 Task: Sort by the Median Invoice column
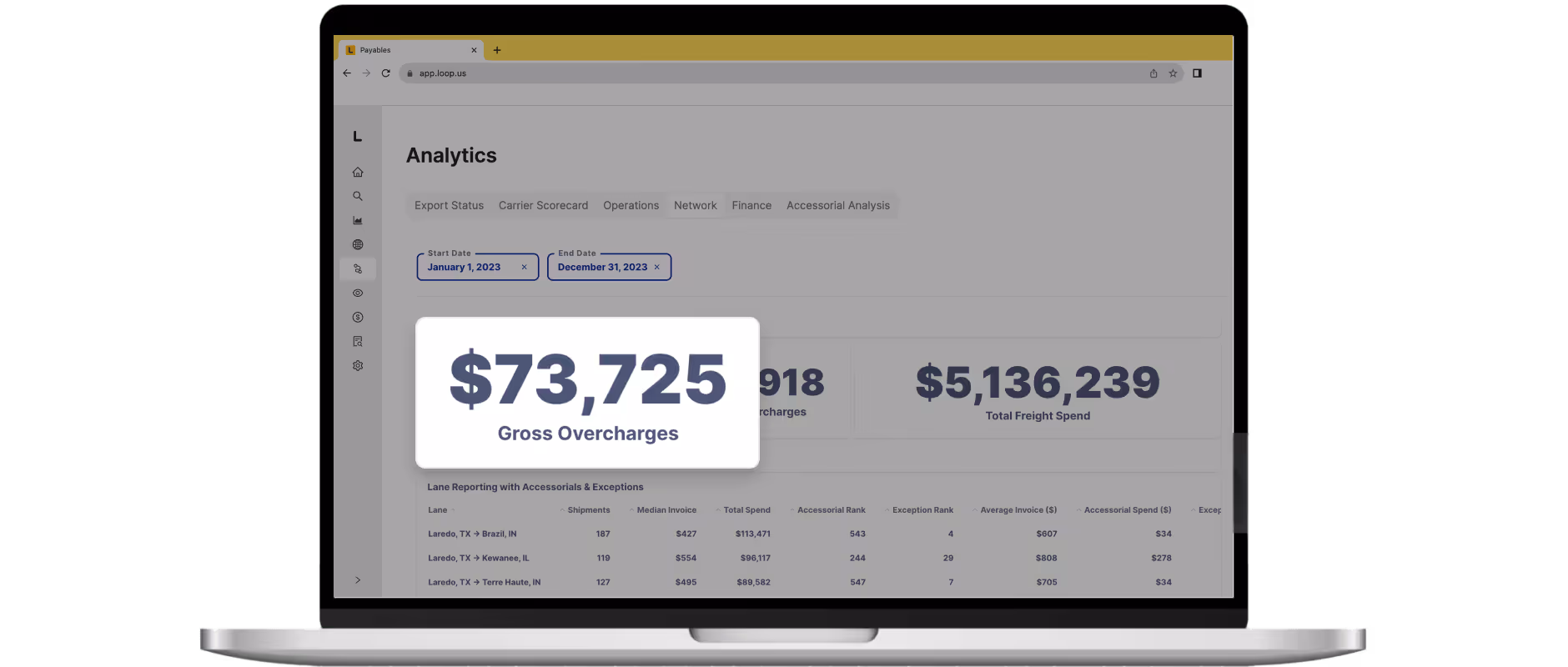coord(666,510)
